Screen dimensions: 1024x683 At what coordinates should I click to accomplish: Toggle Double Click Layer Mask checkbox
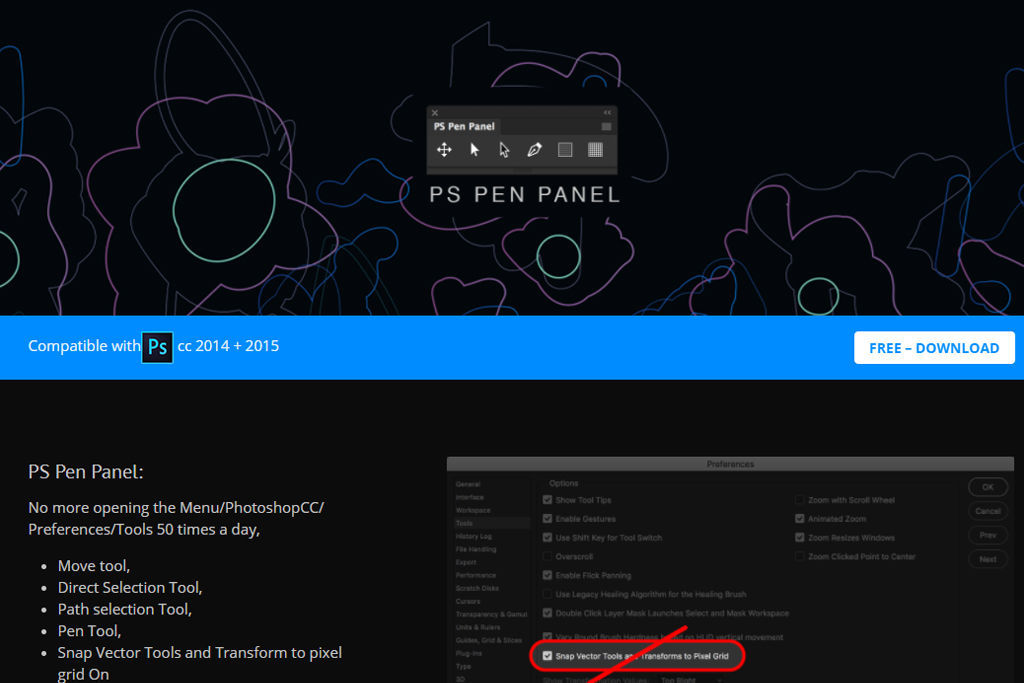tap(547, 613)
